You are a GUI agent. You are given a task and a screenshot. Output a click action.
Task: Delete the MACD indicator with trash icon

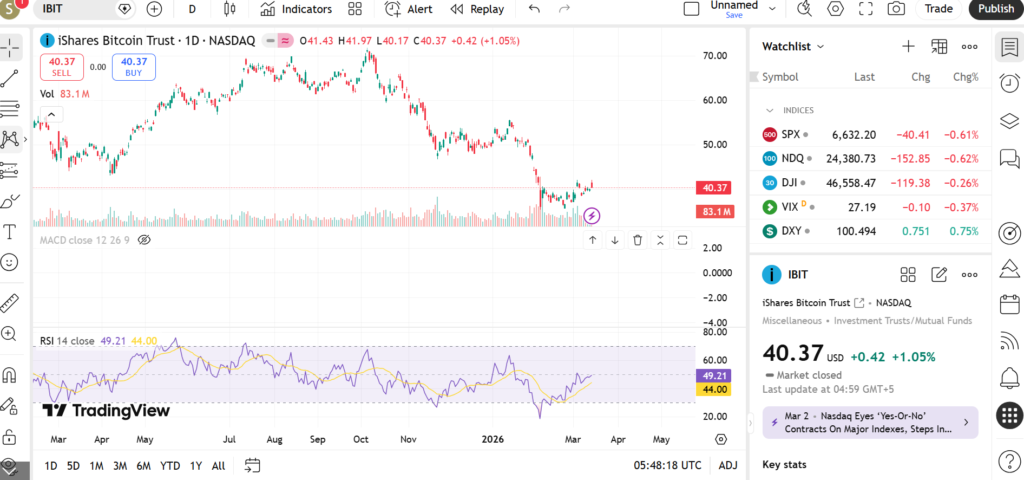click(637, 240)
